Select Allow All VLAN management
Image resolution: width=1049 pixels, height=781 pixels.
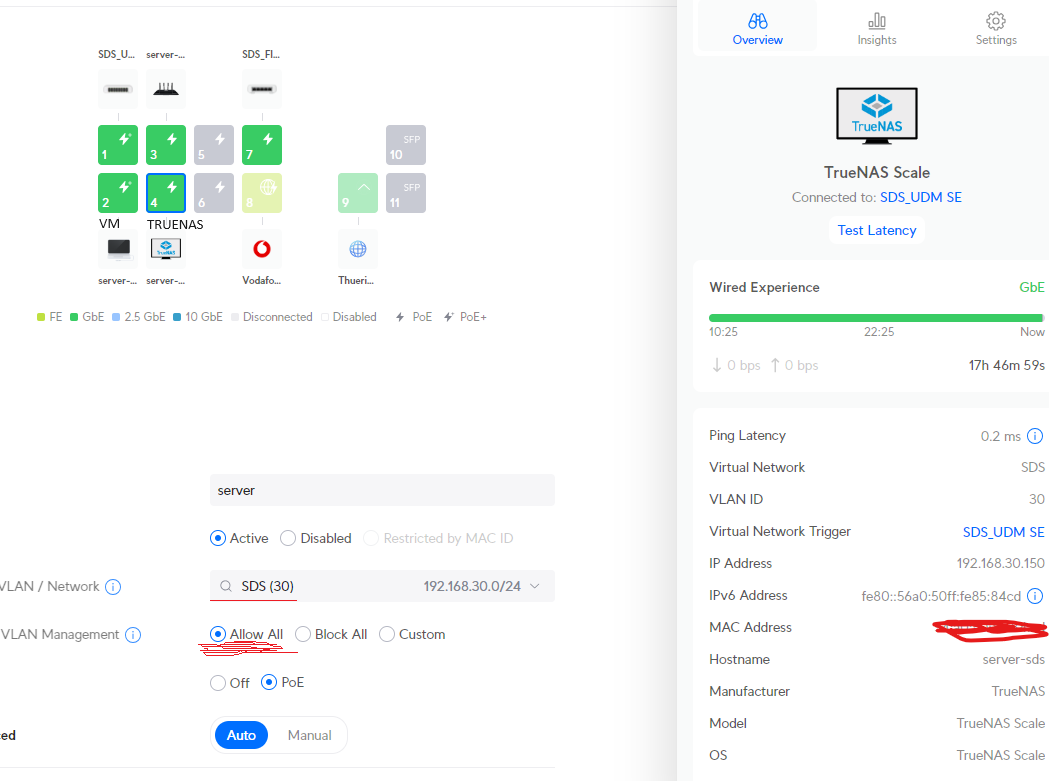pos(217,634)
